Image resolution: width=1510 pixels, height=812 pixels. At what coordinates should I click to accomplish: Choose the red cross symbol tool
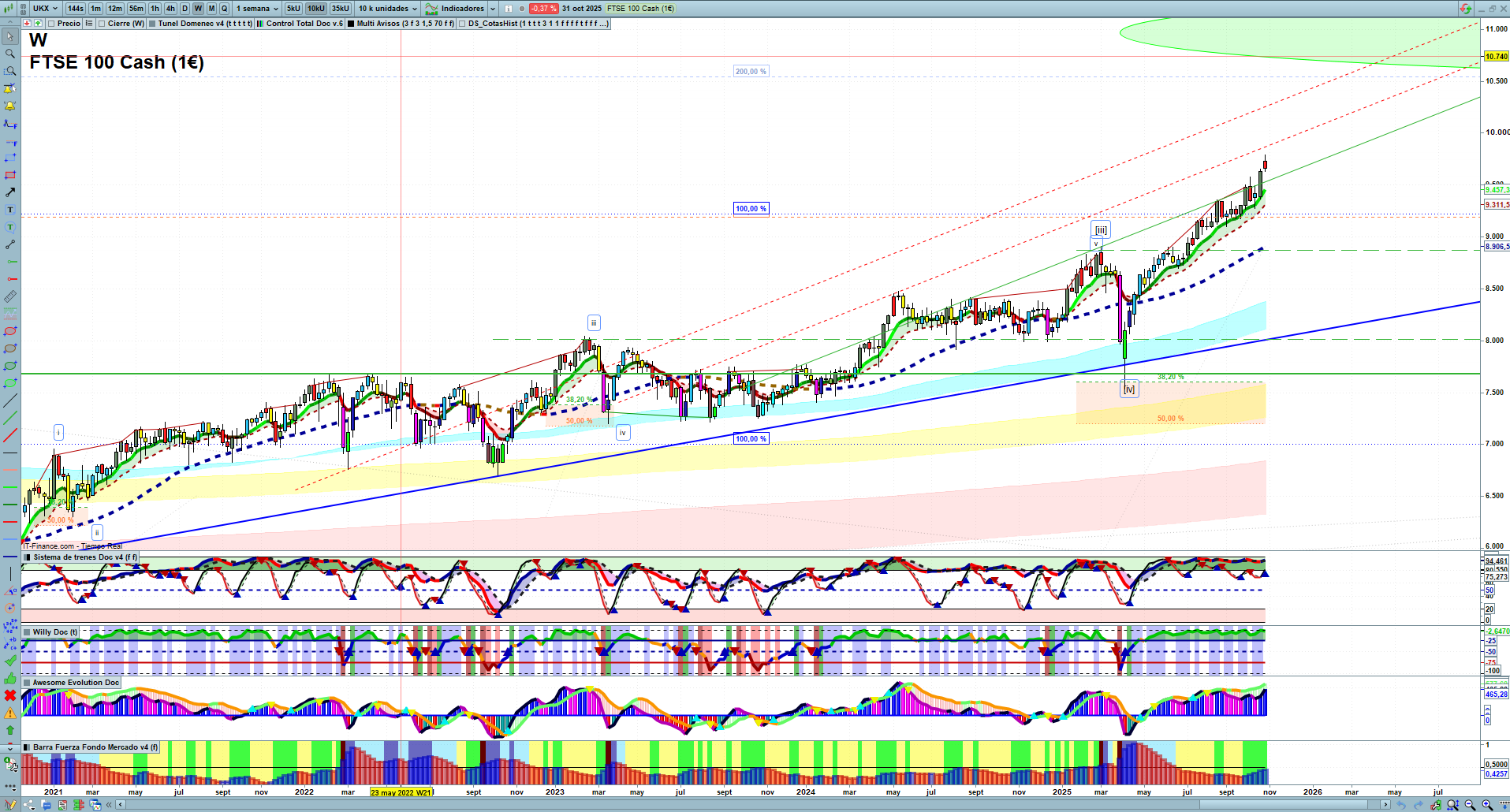tap(10, 695)
